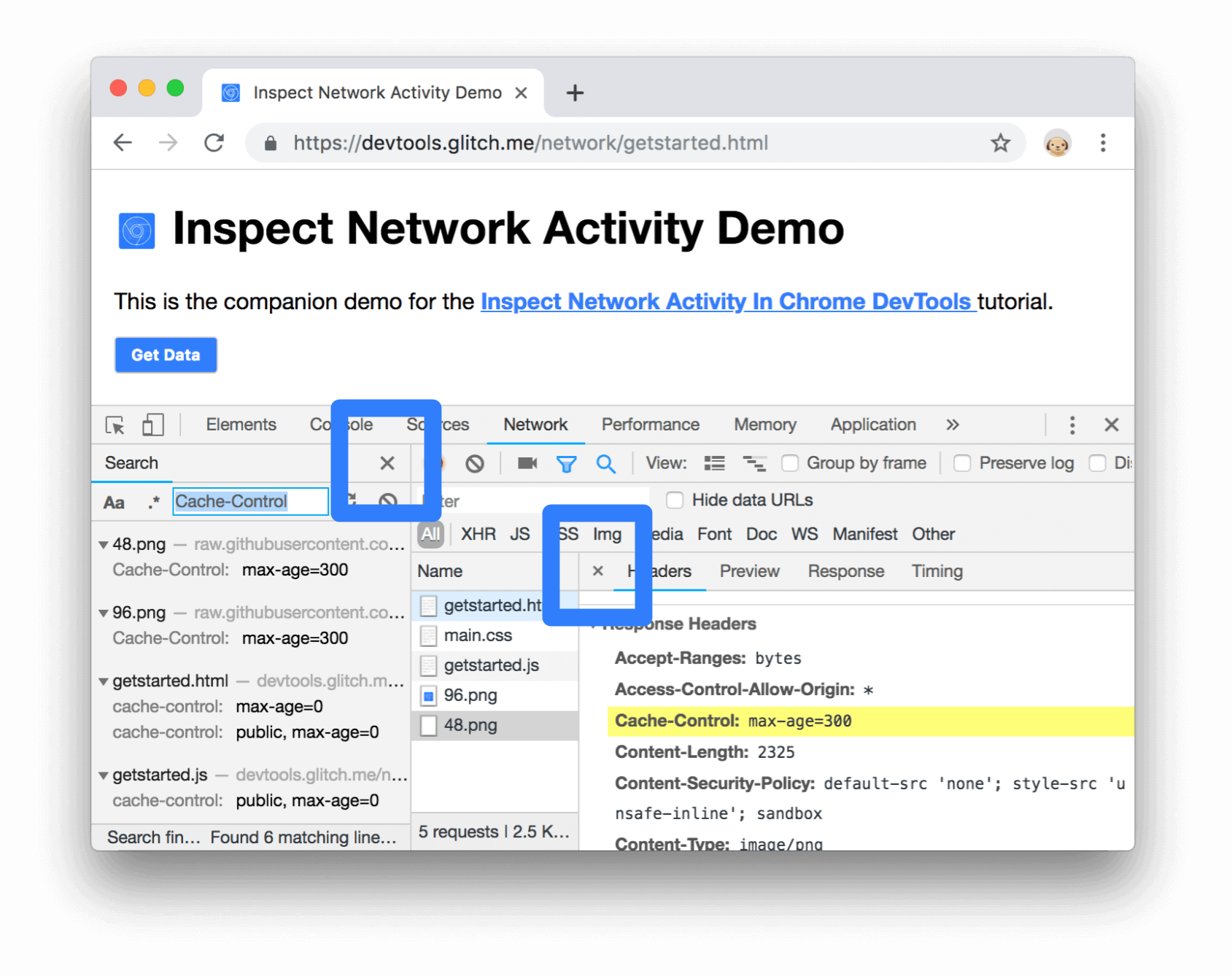Screen dimensions: 1232x976
Task: Filter requests by XHR type
Action: click(x=478, y=534)
